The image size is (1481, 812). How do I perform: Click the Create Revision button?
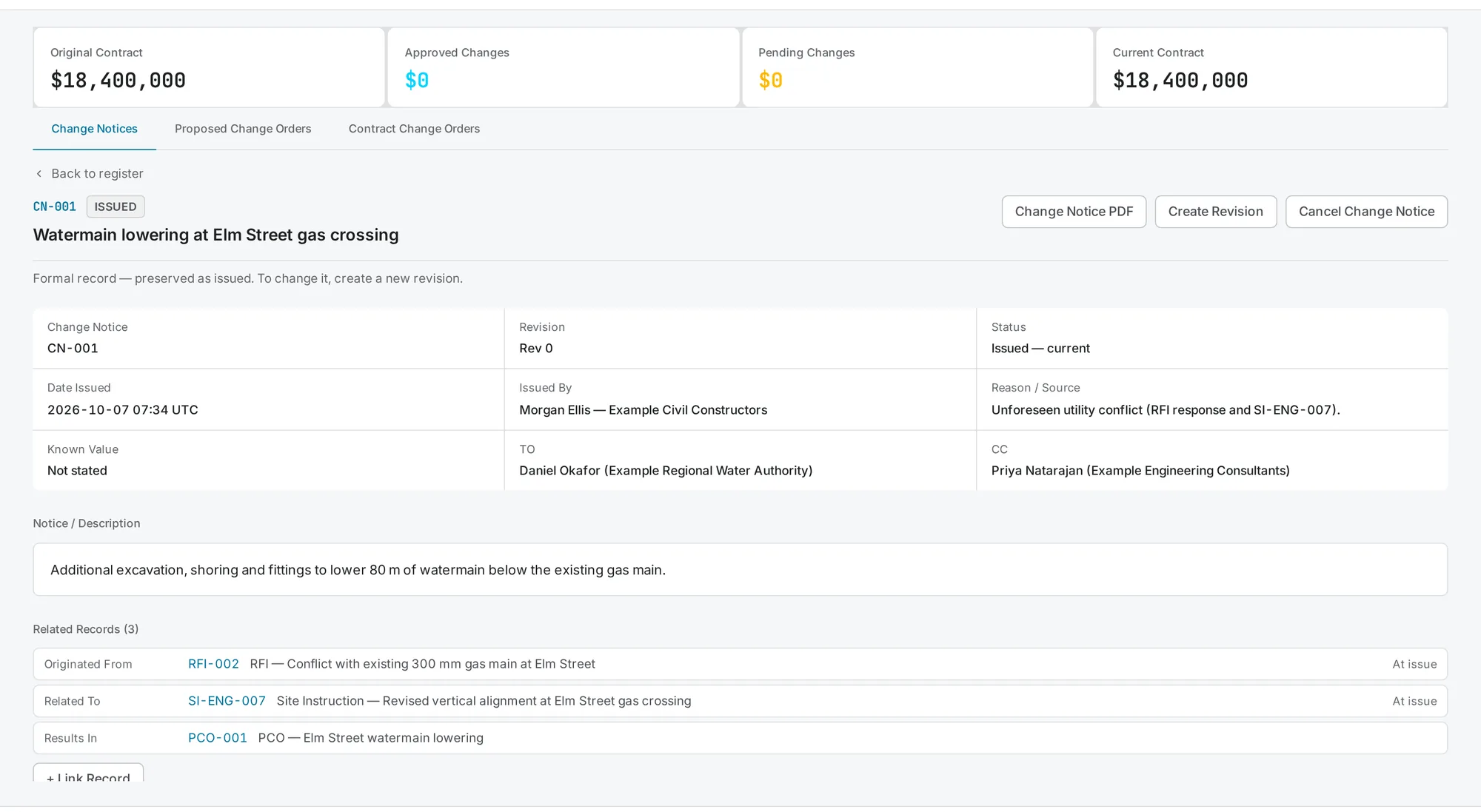tap(1215, 212)
